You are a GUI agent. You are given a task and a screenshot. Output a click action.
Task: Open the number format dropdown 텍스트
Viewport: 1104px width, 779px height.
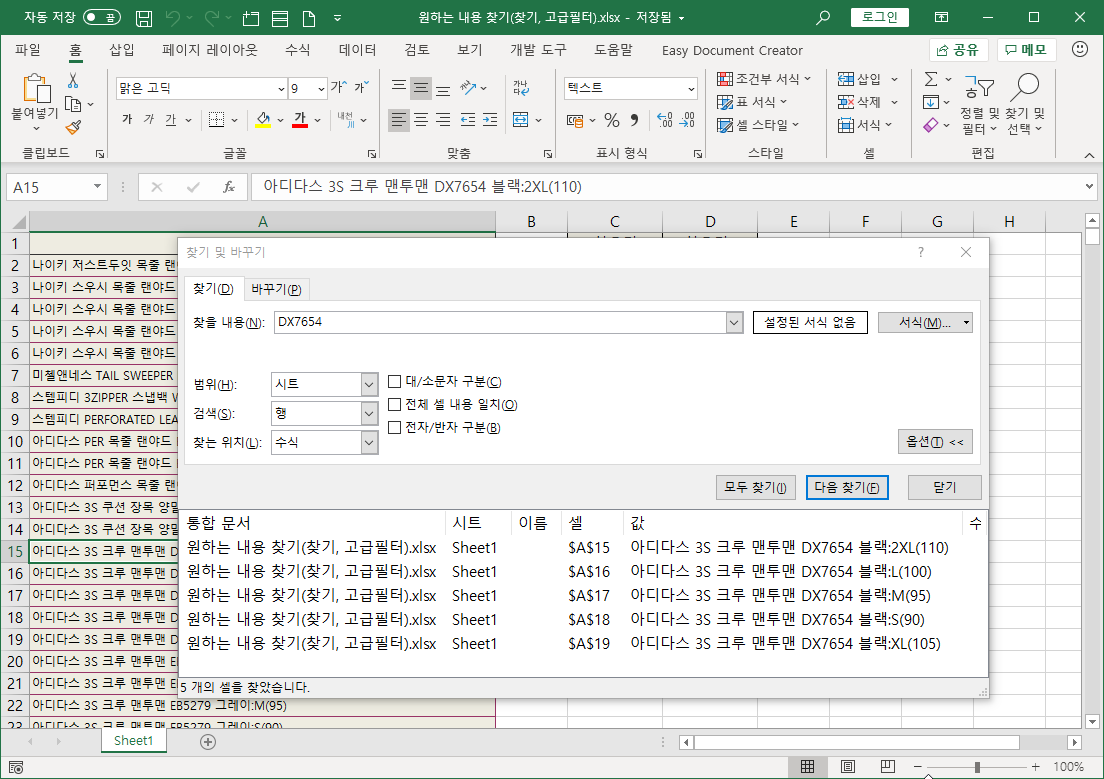pos(691,89)
